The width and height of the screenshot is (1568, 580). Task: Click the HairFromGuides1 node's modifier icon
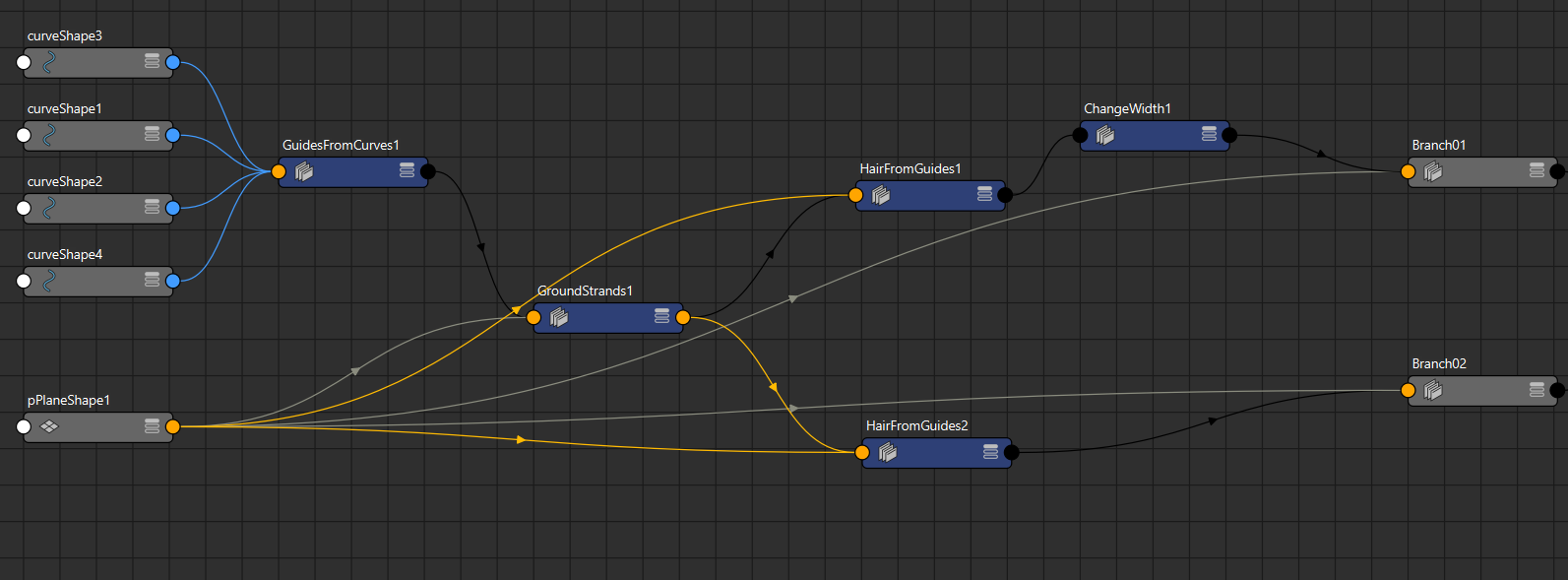(x=881, y=195)
